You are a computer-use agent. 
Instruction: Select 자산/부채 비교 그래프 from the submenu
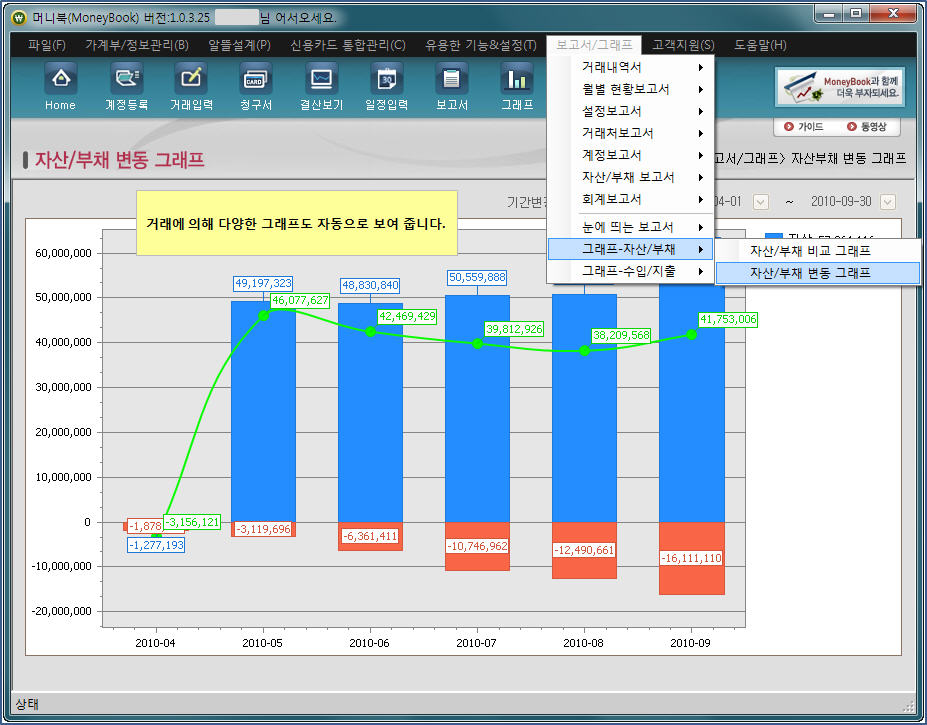point(810,251)
